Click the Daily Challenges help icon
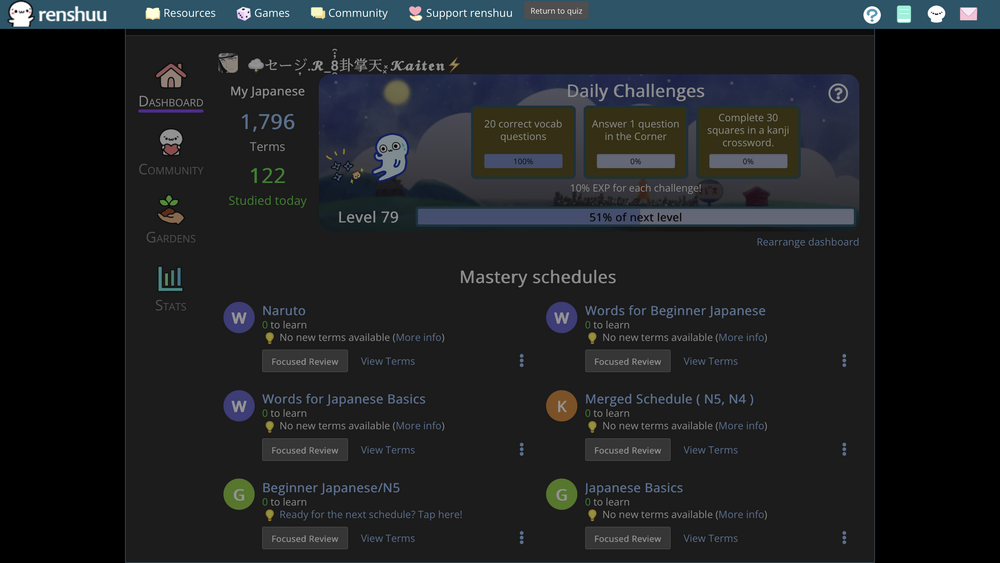Viewport: 1000px width, 563px height. point(838,93)
